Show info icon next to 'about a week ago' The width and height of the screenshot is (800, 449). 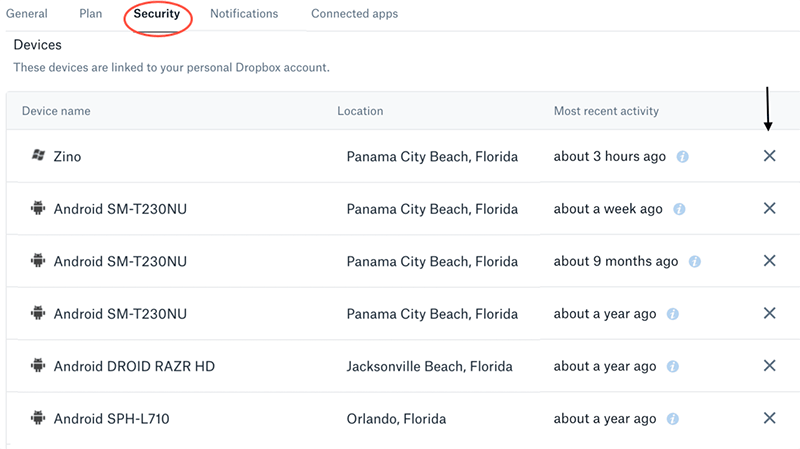click(679, 209)
